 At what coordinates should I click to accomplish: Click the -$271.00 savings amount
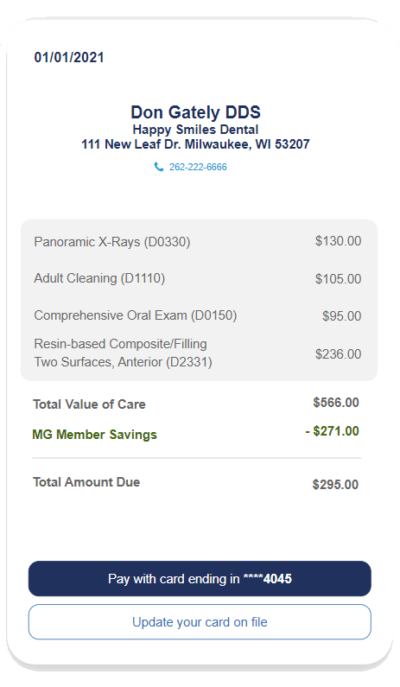pyautogui.click(x=332, y=431)
